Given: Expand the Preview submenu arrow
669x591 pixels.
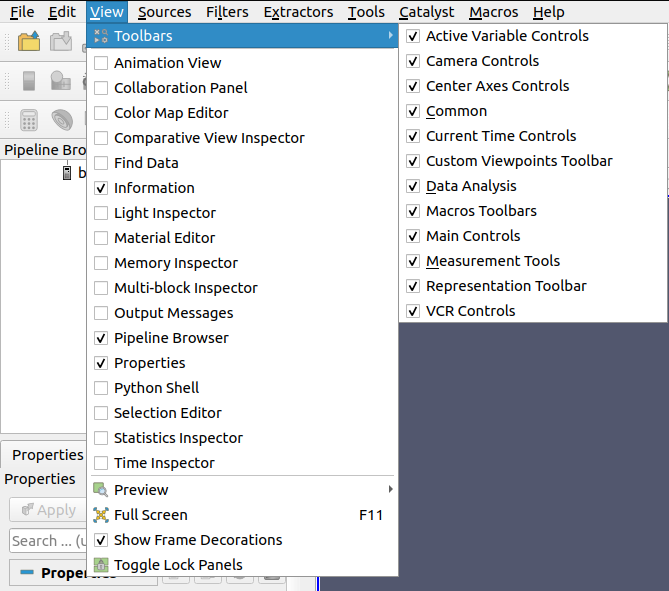Looking at the screenshot, I should 390,489.
